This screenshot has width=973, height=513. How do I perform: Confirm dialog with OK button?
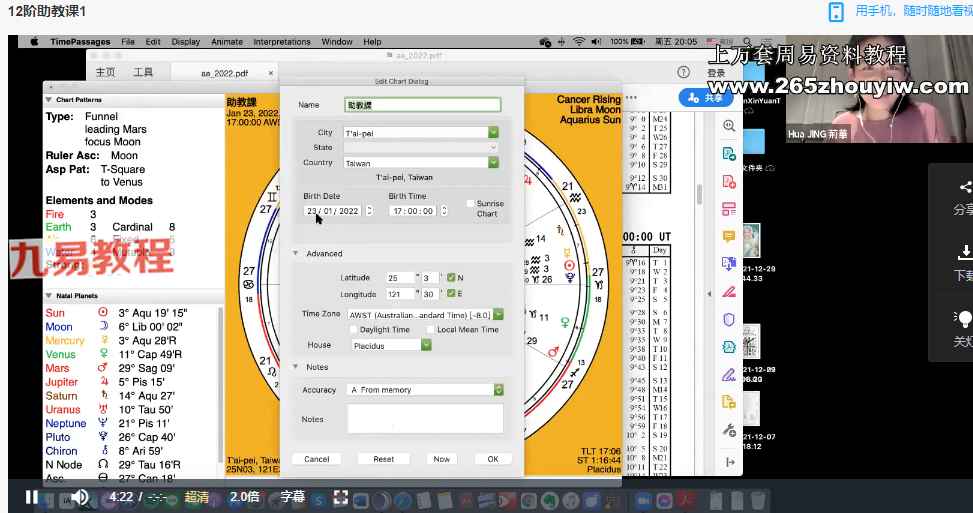pyautogui.click(x=493, y=459)
